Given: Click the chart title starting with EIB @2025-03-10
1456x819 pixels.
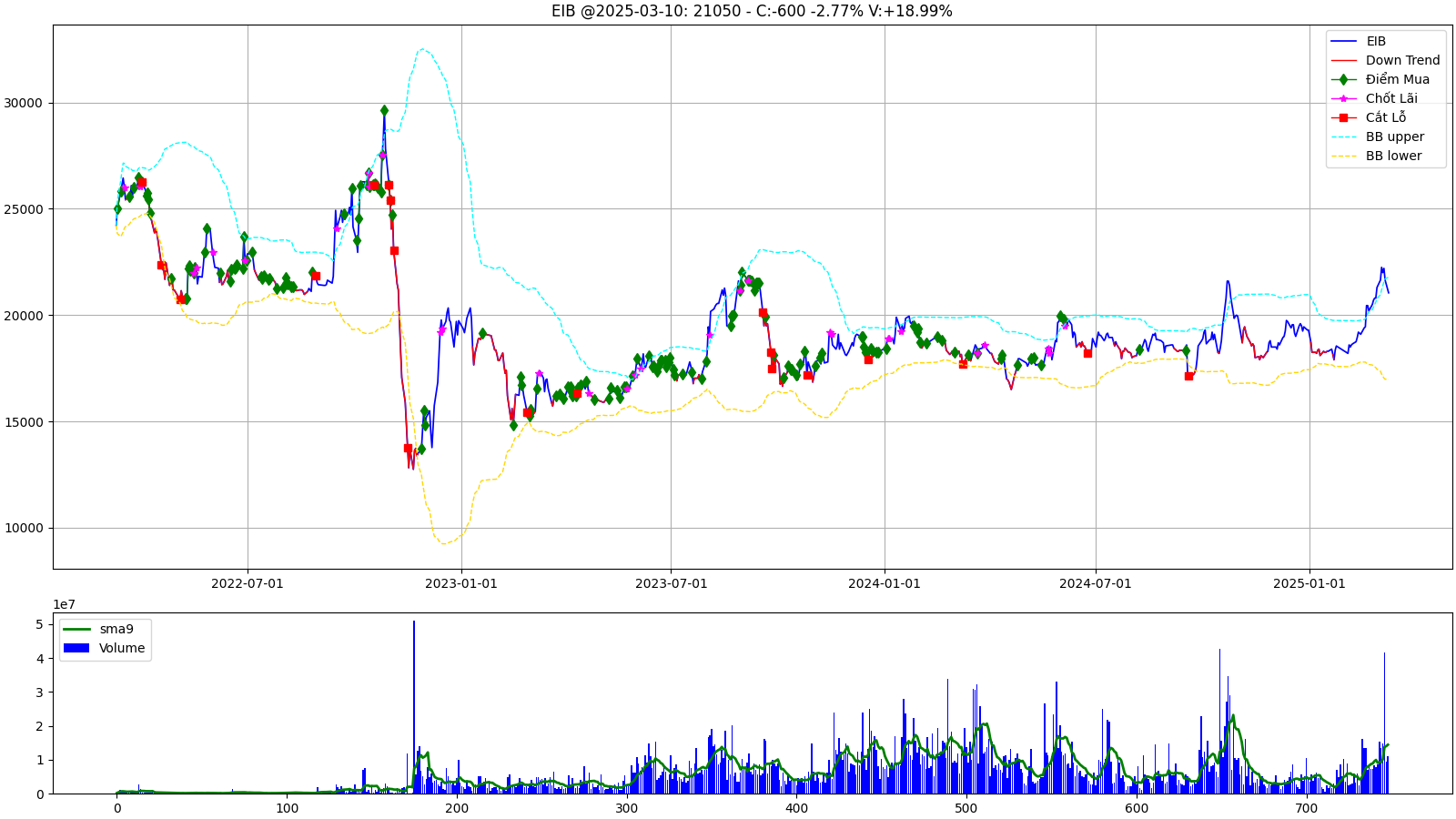Looking at the screenshot, I should pos(752,11).
